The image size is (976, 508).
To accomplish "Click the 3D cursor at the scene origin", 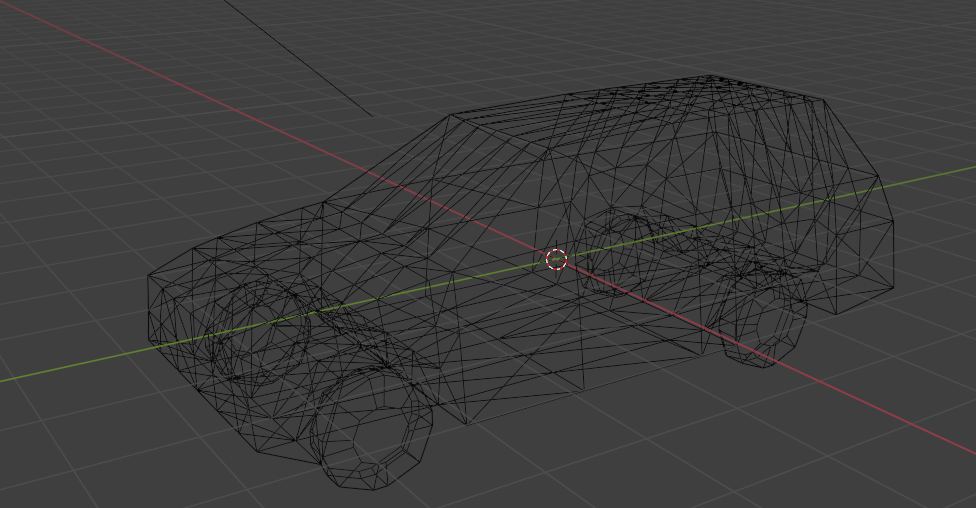I will click(557, 260).
